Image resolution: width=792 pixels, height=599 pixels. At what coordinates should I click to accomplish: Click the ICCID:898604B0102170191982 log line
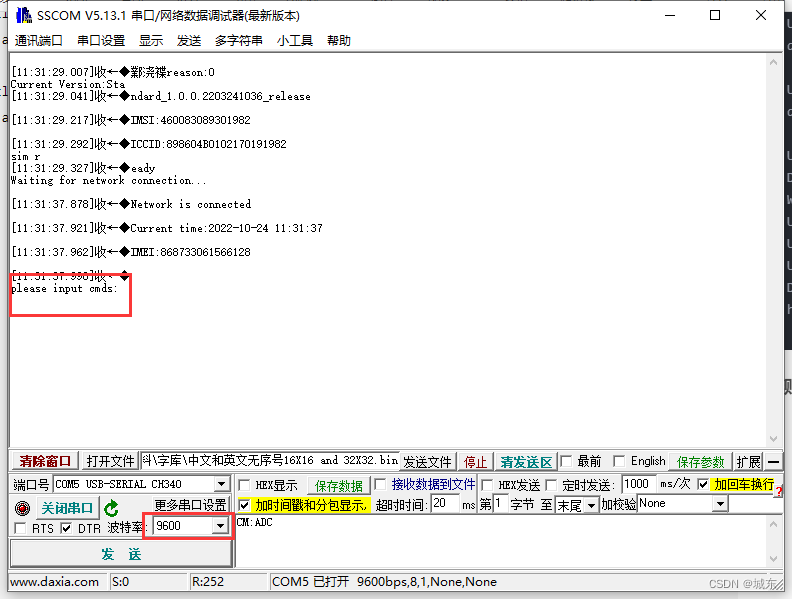tap(149, 144)
